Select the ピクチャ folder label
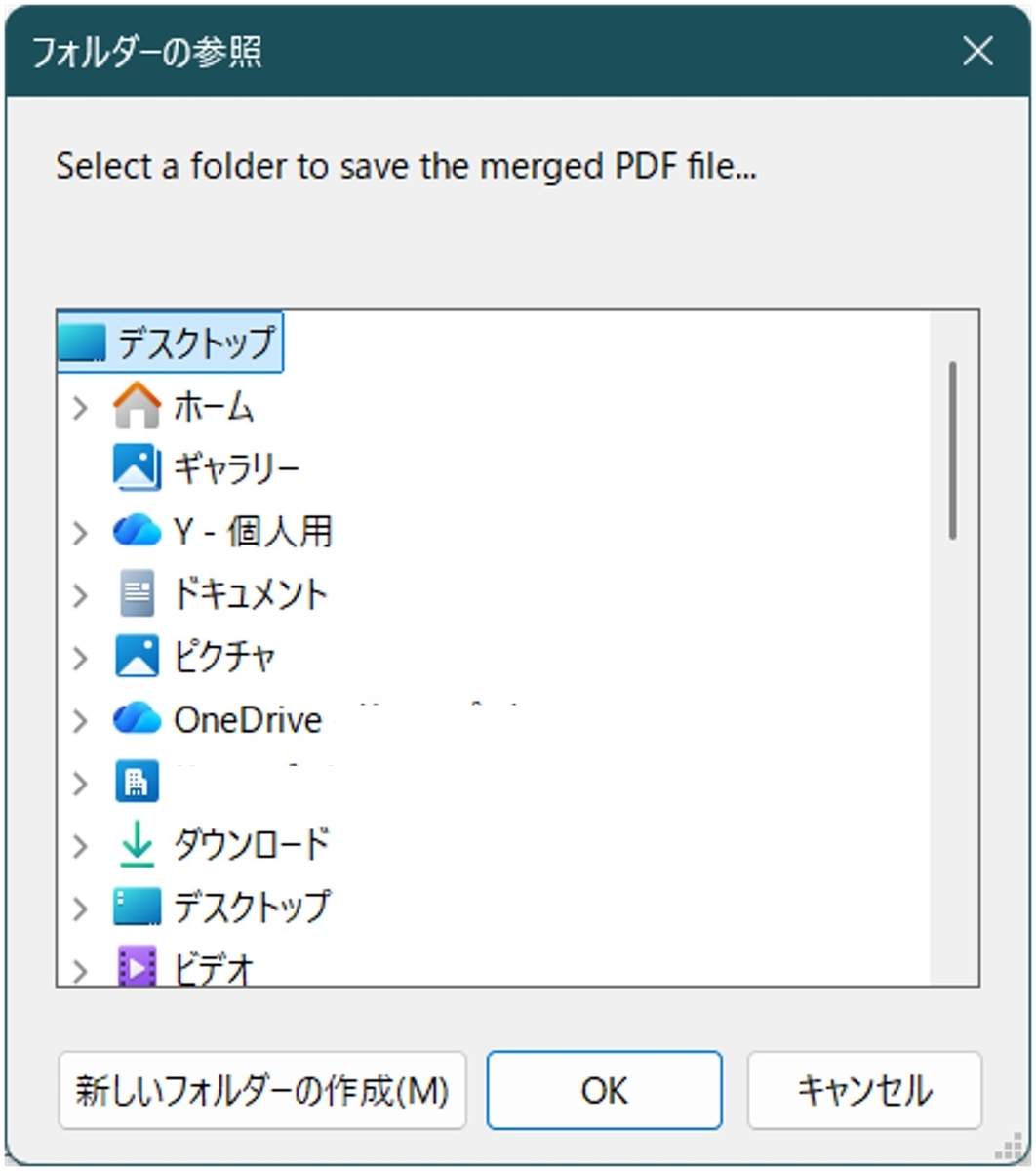This screenshot has height=1171, width=1036. click(x=224, y=657)
